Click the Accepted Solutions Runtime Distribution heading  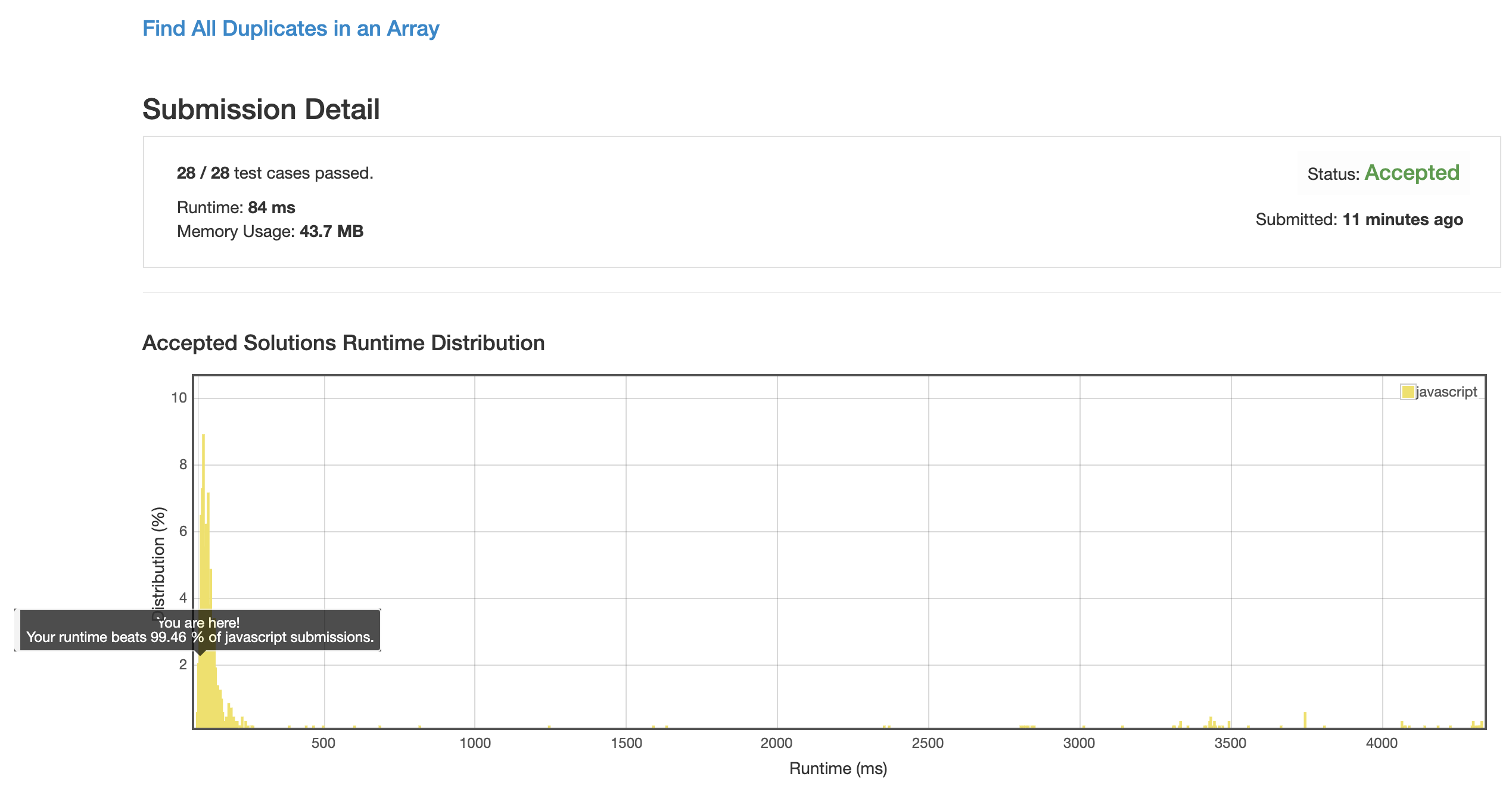click(x=344, y=343)
